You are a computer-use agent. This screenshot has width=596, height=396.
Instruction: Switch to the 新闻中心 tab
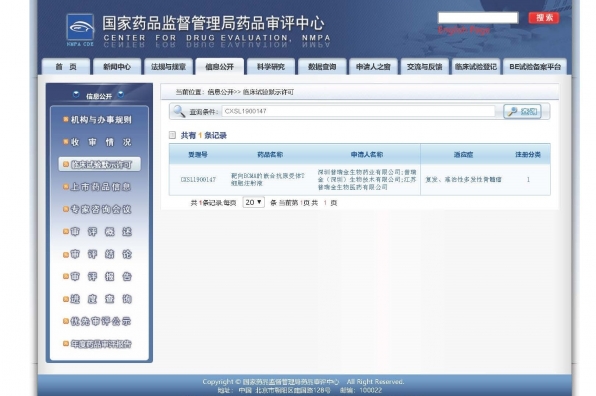[x=117, y=67]
